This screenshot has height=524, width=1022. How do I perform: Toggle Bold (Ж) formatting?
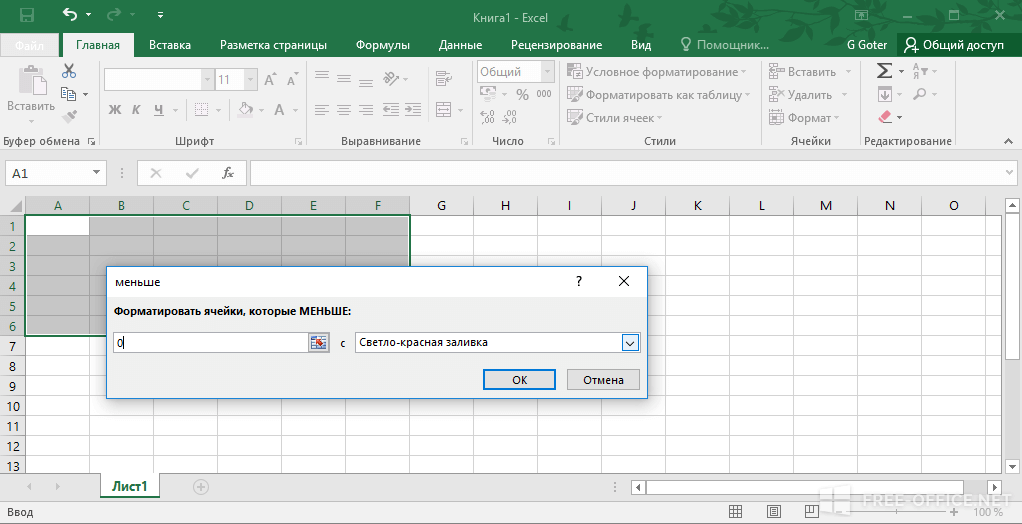[x=115, y=109]
